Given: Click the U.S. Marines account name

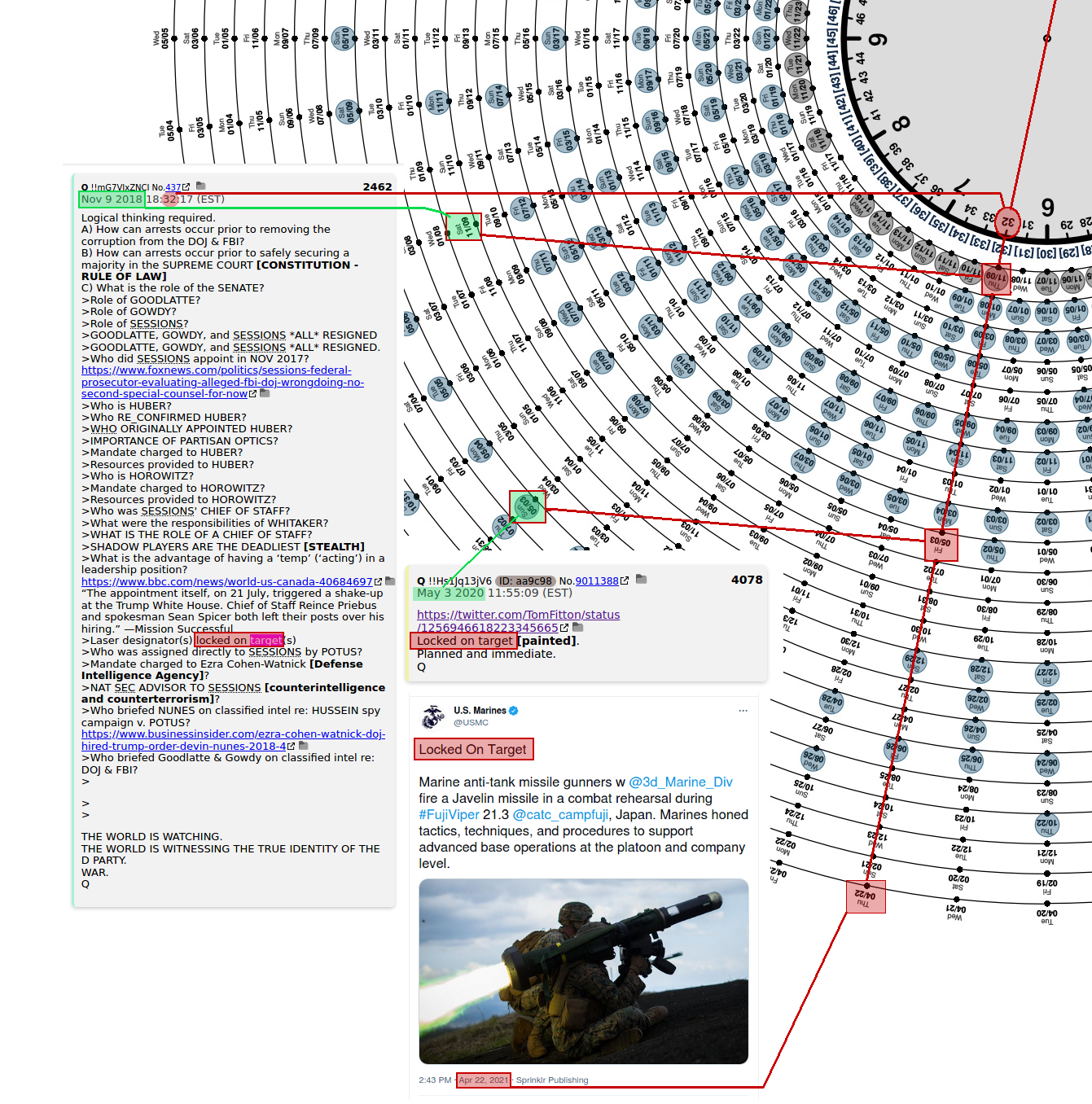Looking at the screenshot, I should pyautogui.click(x=480, y=711).
